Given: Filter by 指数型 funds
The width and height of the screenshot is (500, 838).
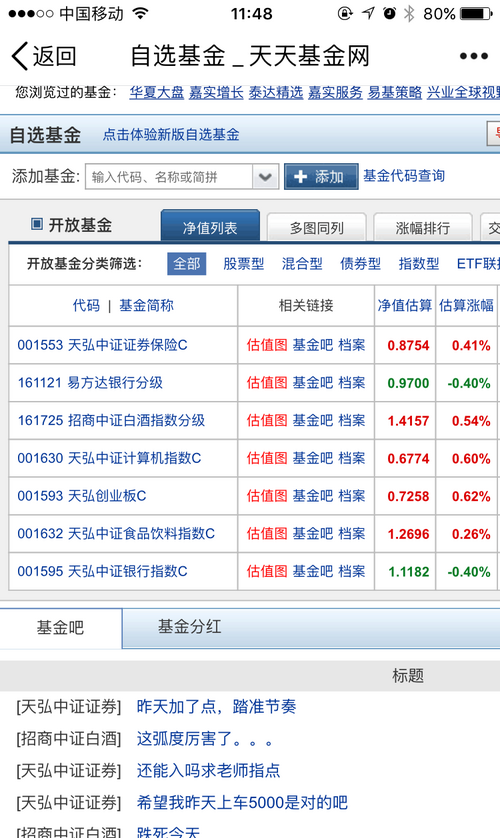Looking at the screenshot, I should pos(419,263).
